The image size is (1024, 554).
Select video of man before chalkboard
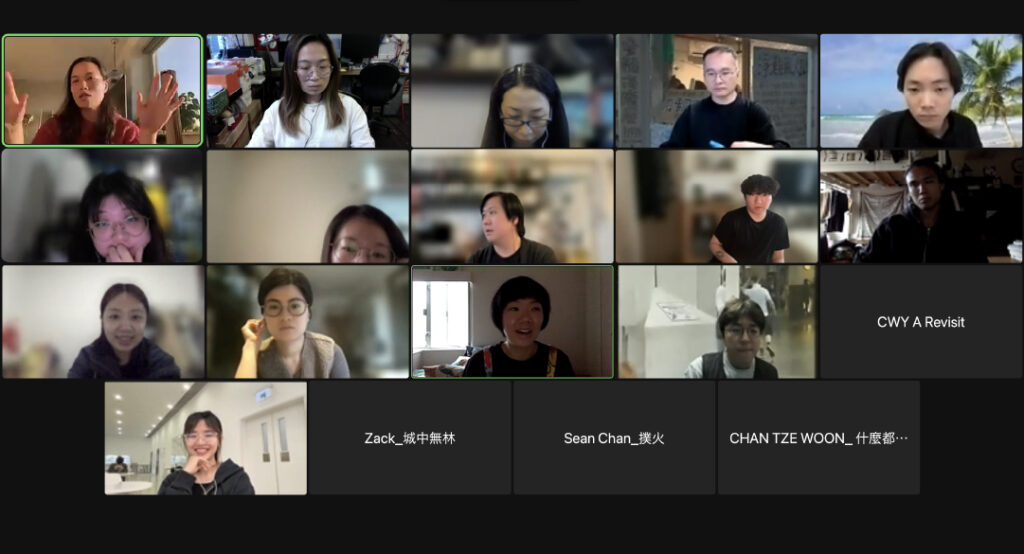pyautogui.click(x=716, y=91)
